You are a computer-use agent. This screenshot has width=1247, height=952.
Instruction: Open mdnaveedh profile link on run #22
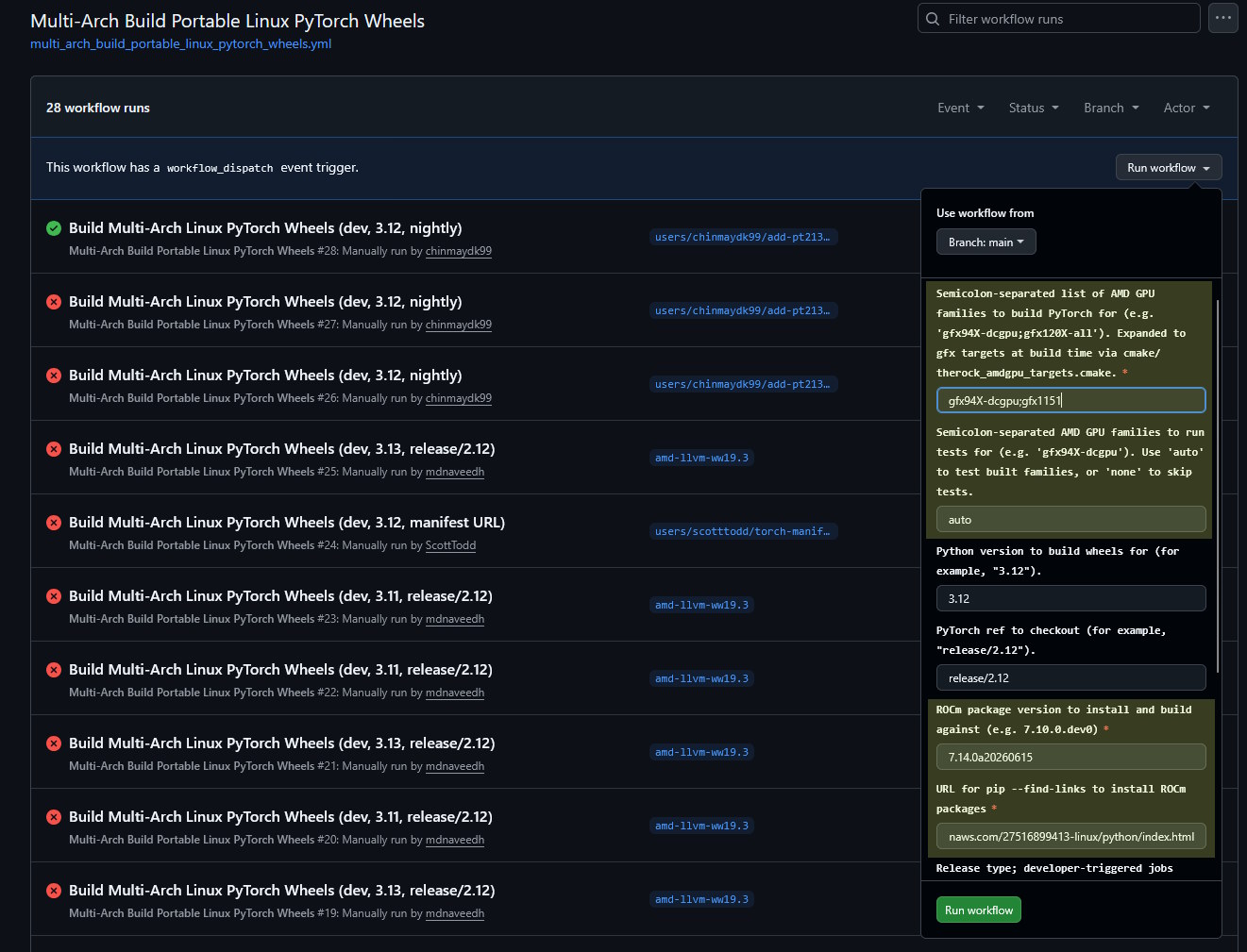(x=455, y=693)
